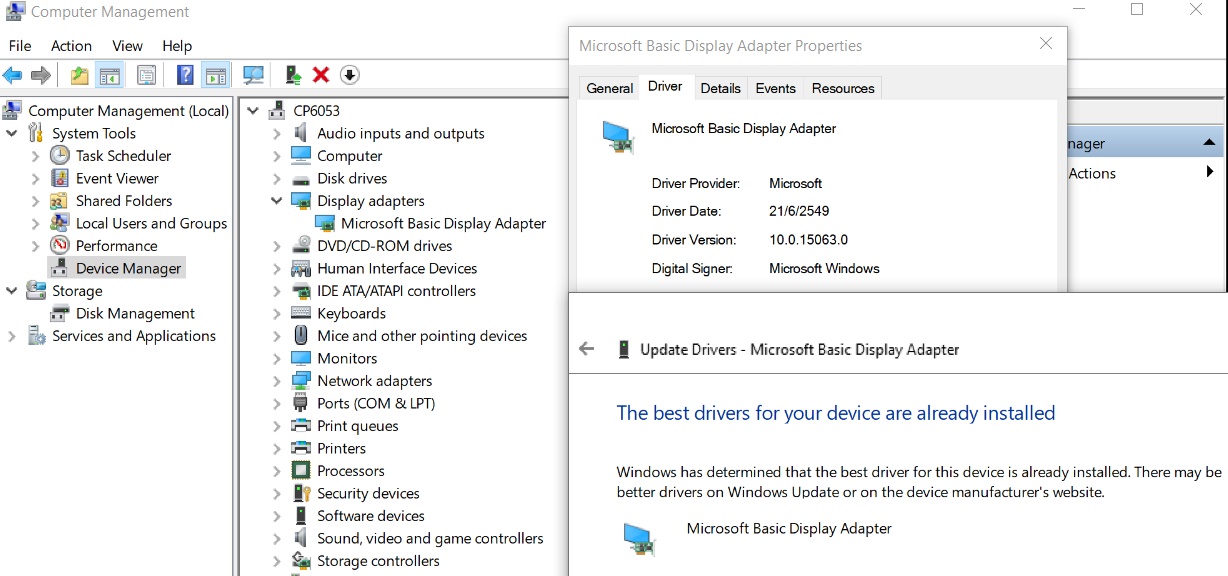Select Device Manager in the console tree
This screenshot has width=1228, height=576.
pos(128,268)
